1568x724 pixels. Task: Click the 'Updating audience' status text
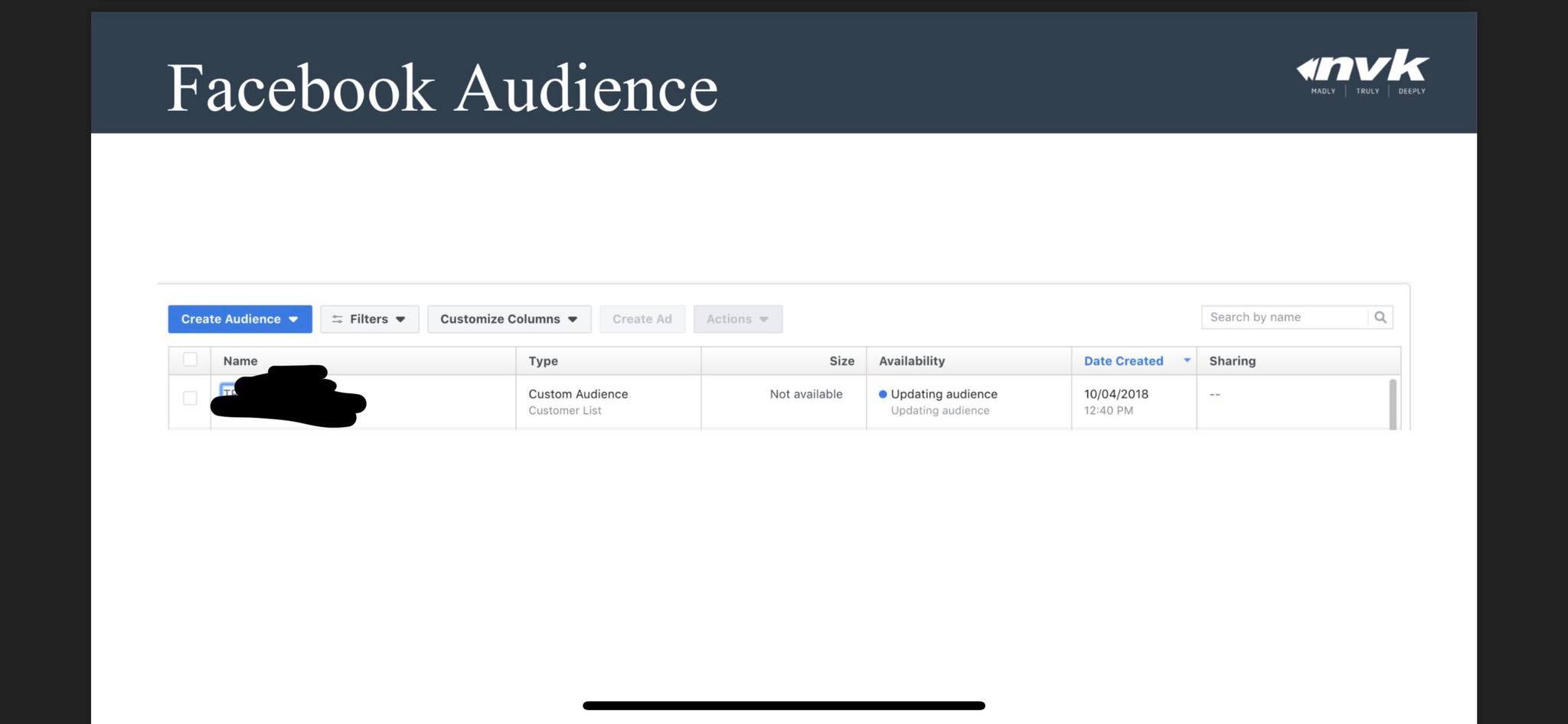(944, 394)
